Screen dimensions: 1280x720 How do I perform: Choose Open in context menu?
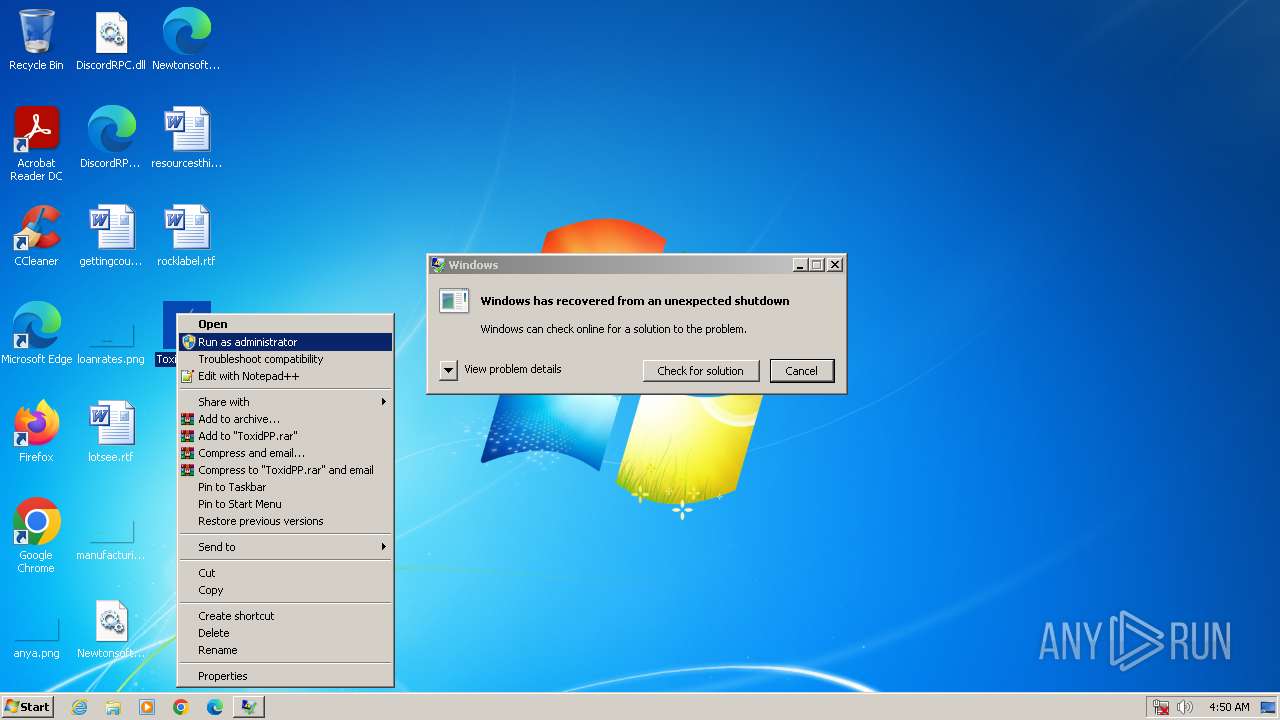(x=285, y=324)
